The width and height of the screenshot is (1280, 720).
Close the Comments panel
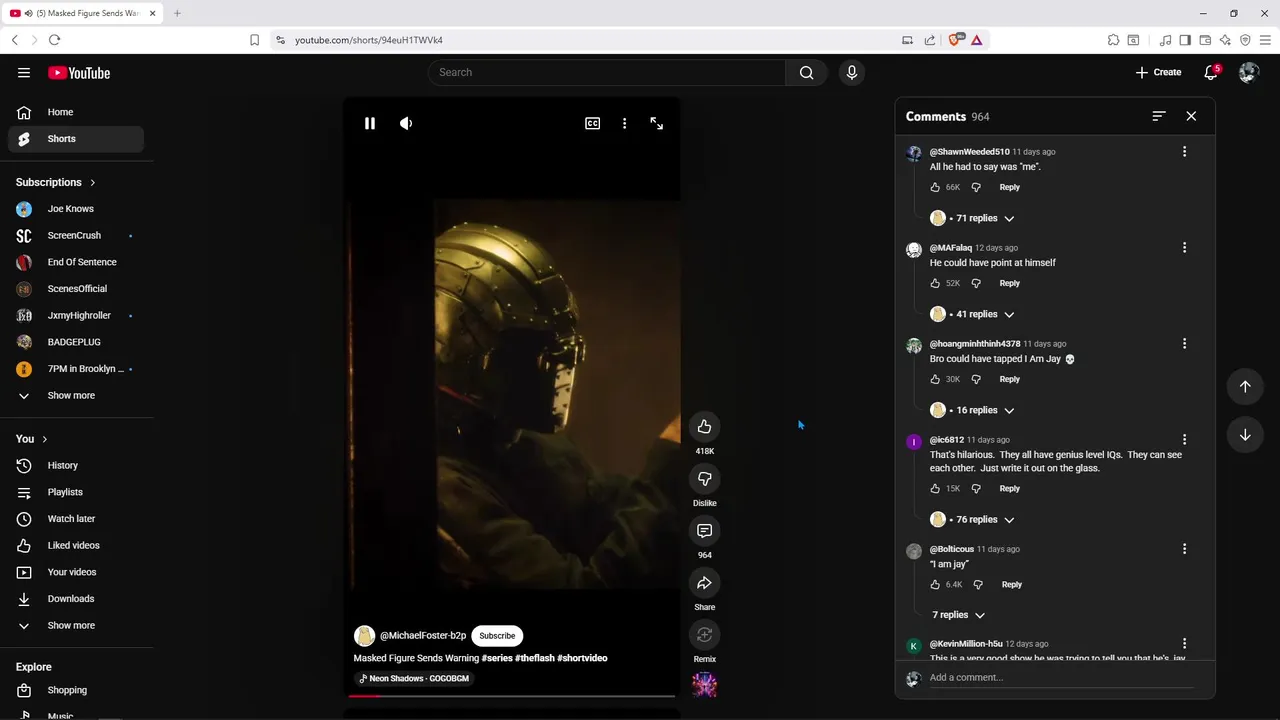click(1191, 116)
